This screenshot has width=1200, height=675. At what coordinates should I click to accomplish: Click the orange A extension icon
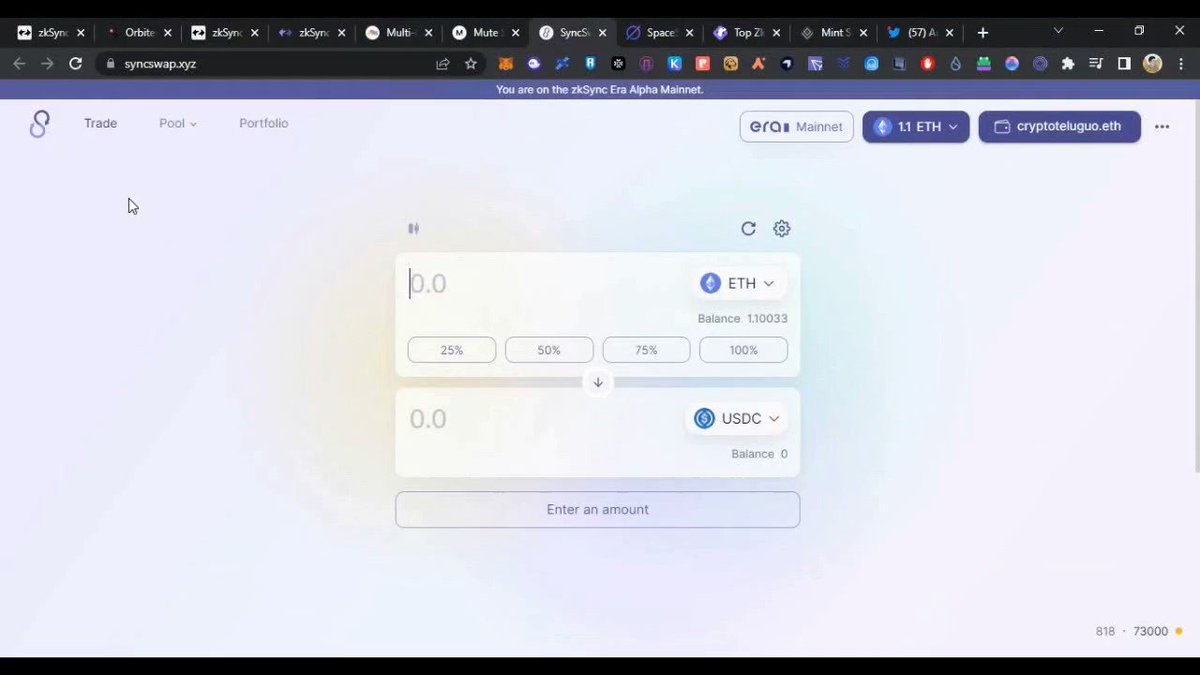[x=759, y=63]
